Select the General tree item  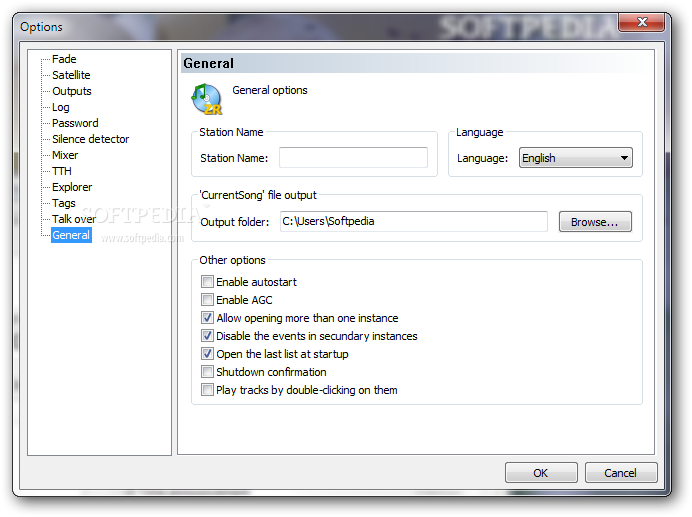pos(71,235)
